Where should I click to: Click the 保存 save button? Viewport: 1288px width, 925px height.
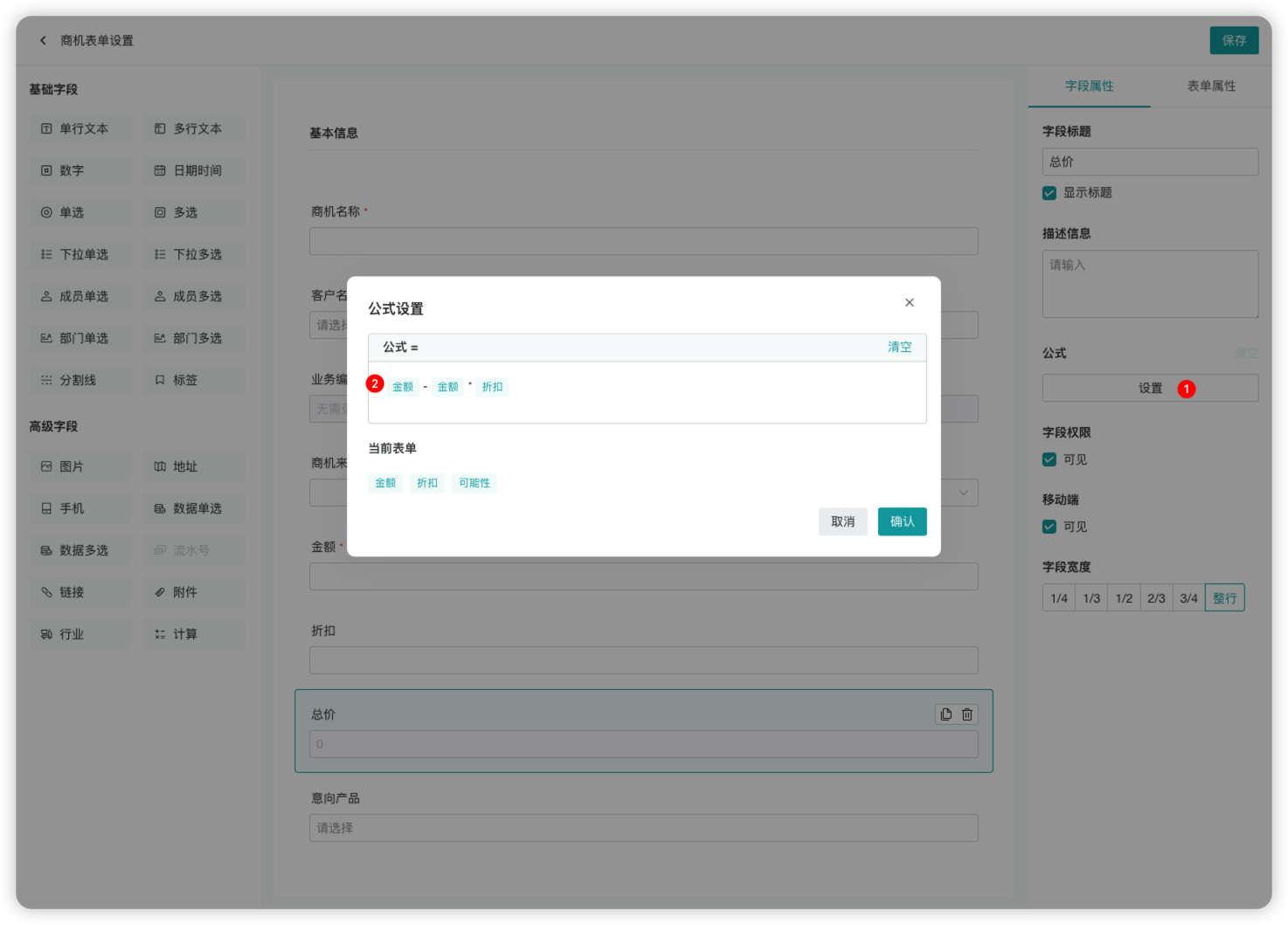pos(1234,40)
